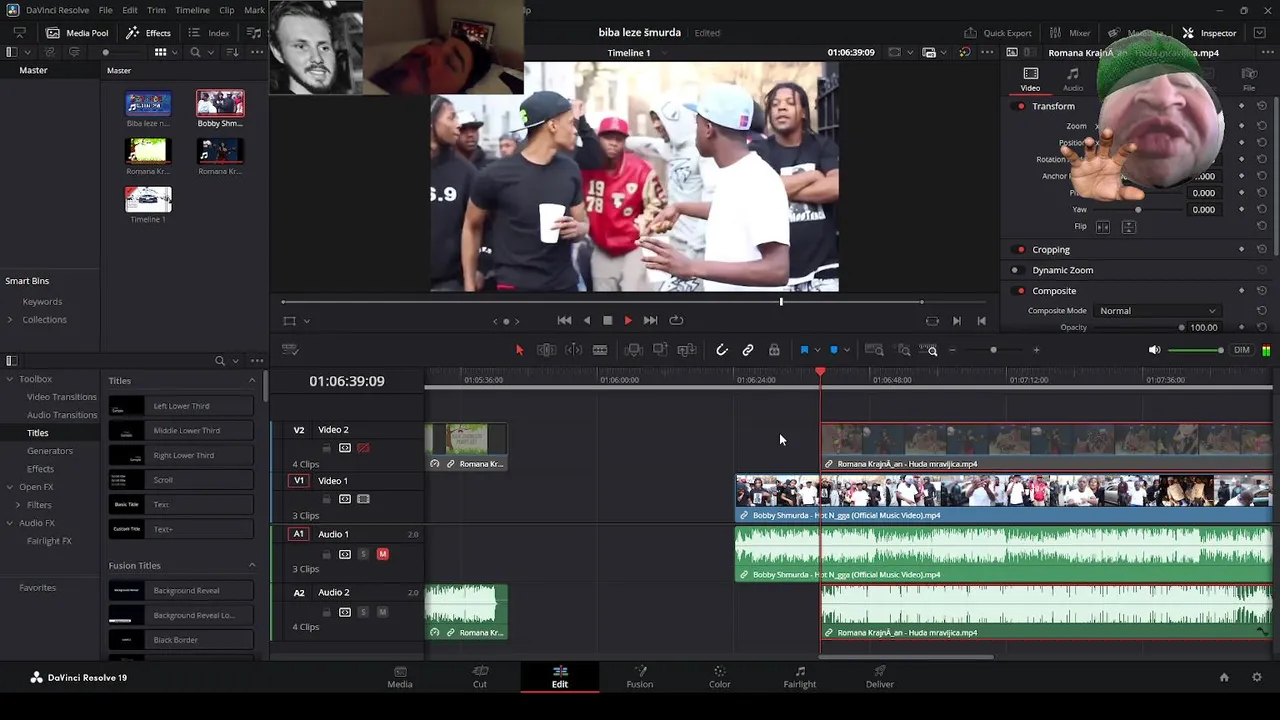Open the Fusion page
1280x720 pixels.
640,677
